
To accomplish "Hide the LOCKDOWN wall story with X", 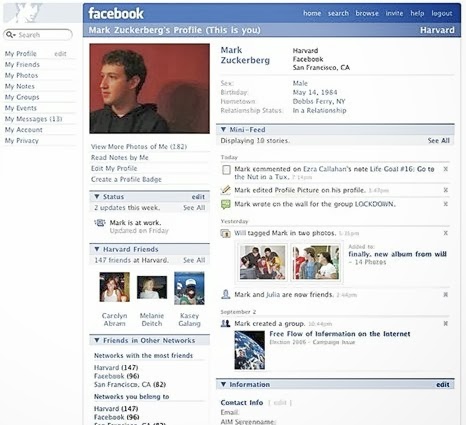I will pyautogui.click(x=445, y=204).
